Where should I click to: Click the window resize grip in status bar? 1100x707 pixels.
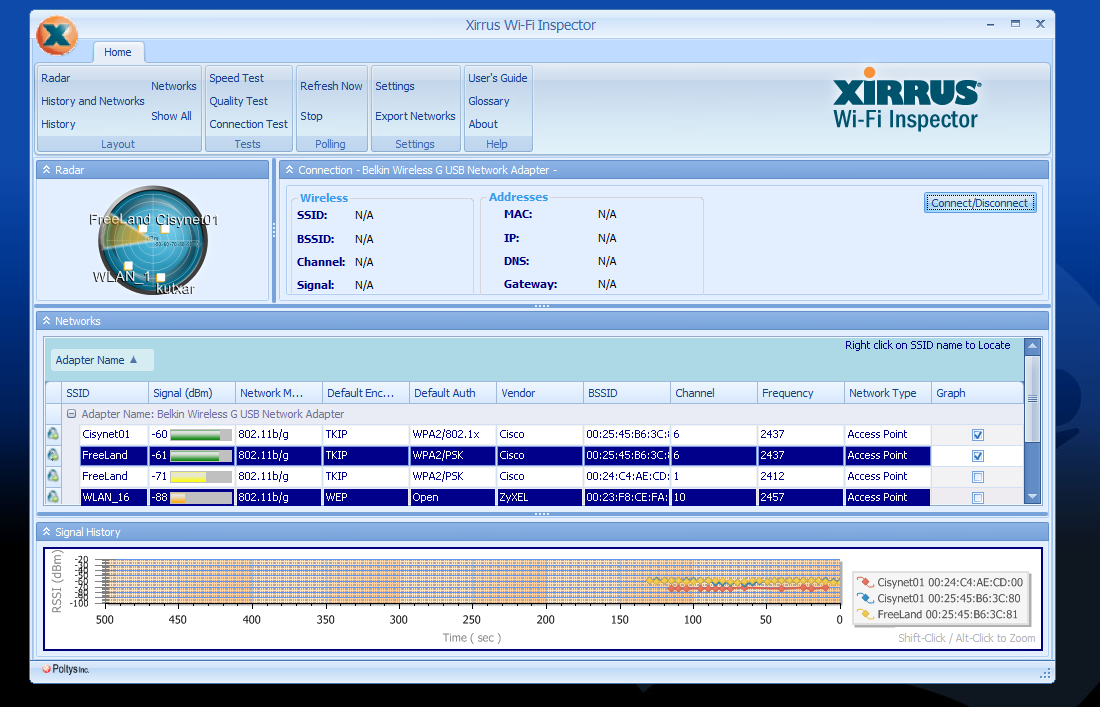(1045, 673)
